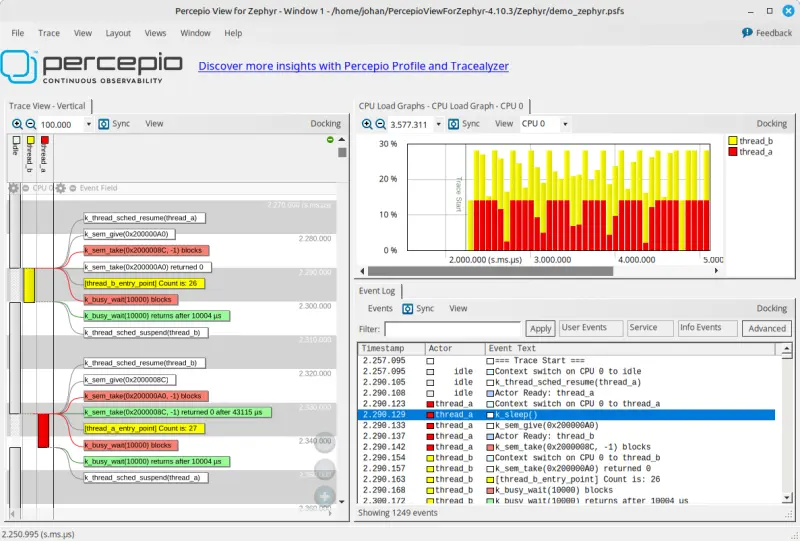Open the Trace View zoom level dropdown
The width and height of the screenshot is (800, 541).
point(88,125)
